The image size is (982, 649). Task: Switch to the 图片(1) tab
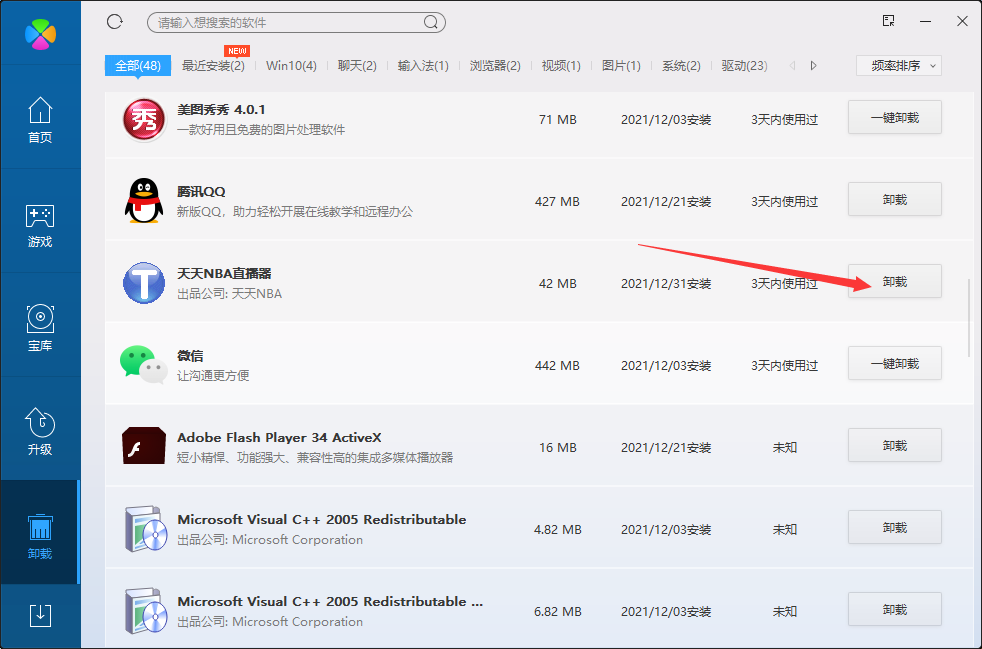coord(621,66)
